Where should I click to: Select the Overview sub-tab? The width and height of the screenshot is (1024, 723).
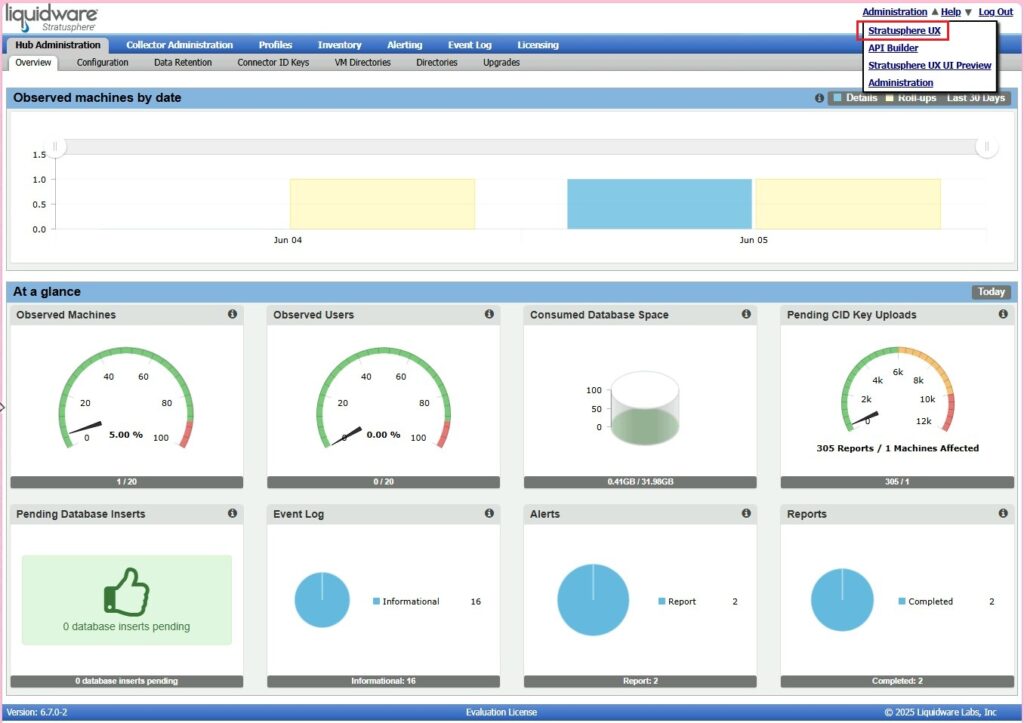(x=33, y=63)
